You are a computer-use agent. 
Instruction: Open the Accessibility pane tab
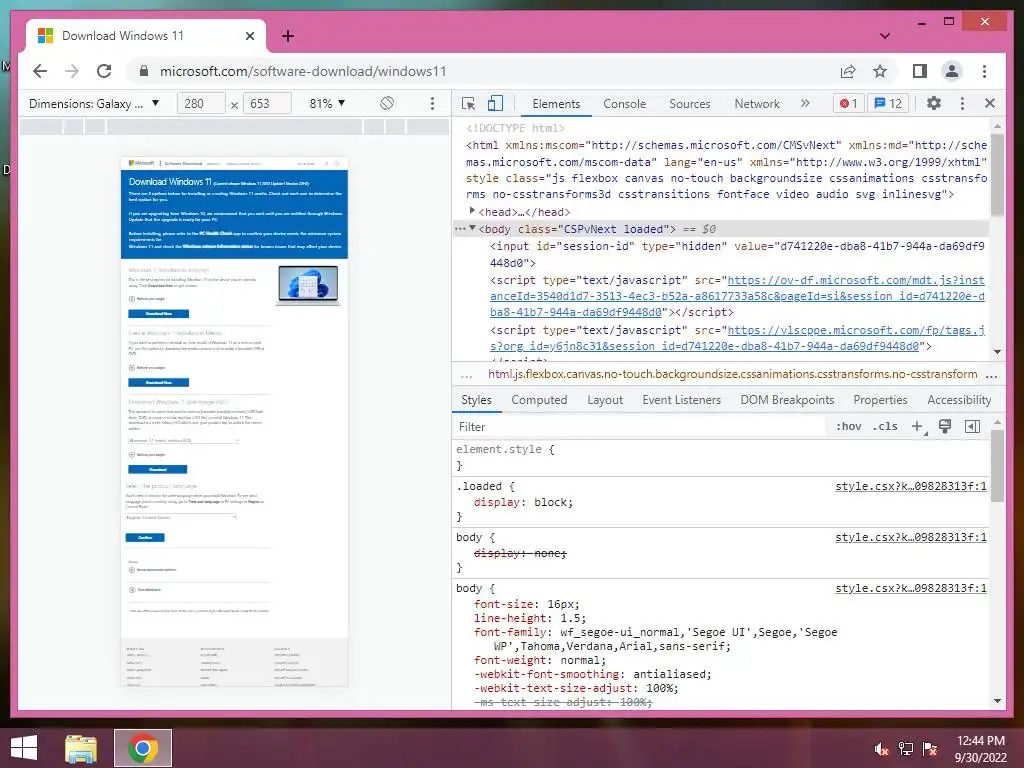coord(959,400)
